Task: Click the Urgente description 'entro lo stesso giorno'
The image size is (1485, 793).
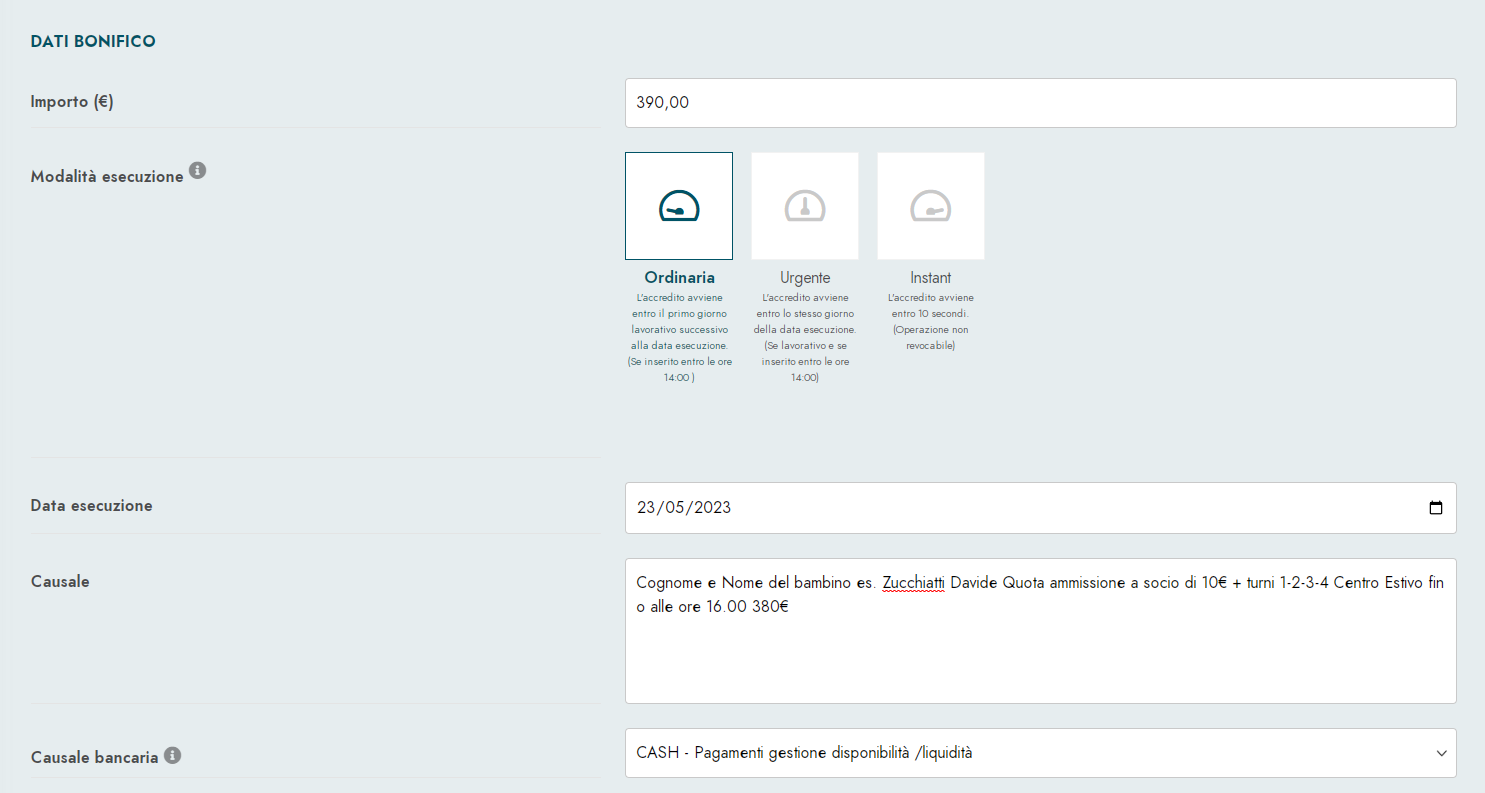Action: point(805,313)
